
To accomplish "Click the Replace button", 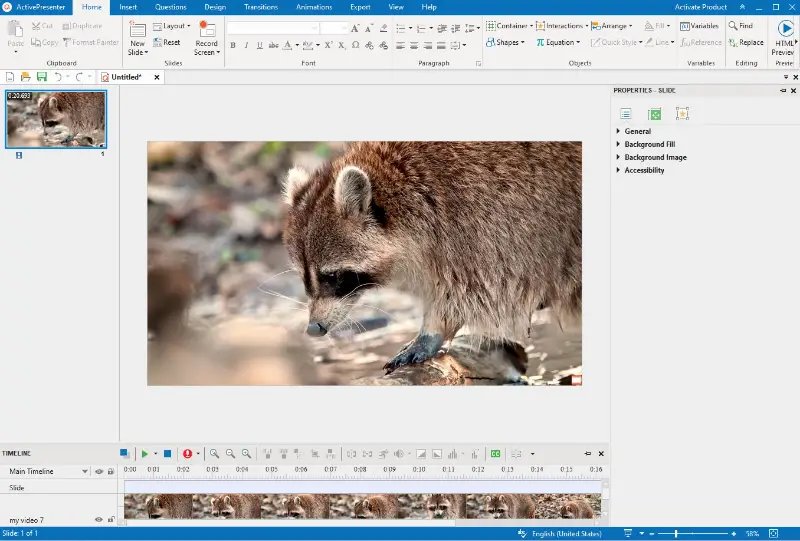I will click(x=746, y=42).
